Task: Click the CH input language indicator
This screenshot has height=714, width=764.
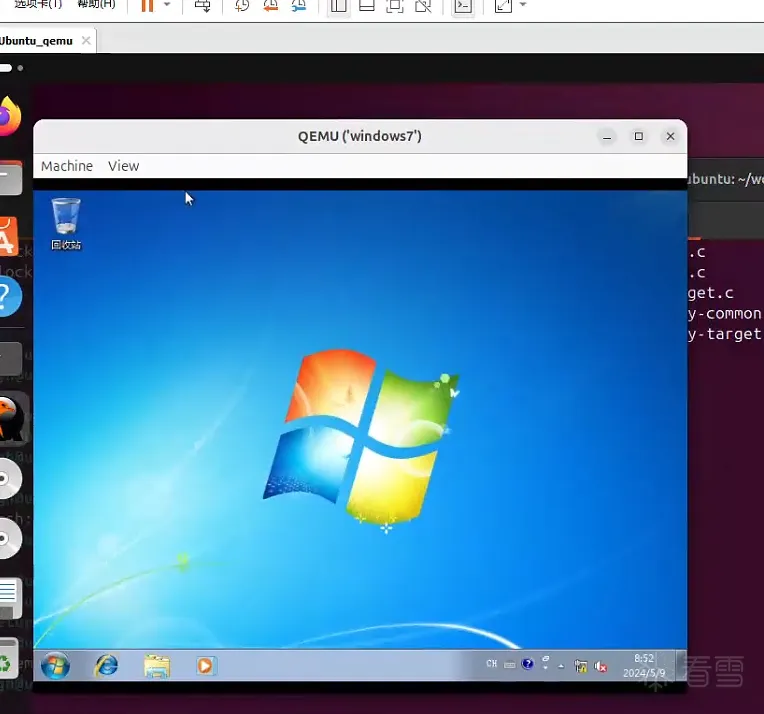Action: pos(492,664)
